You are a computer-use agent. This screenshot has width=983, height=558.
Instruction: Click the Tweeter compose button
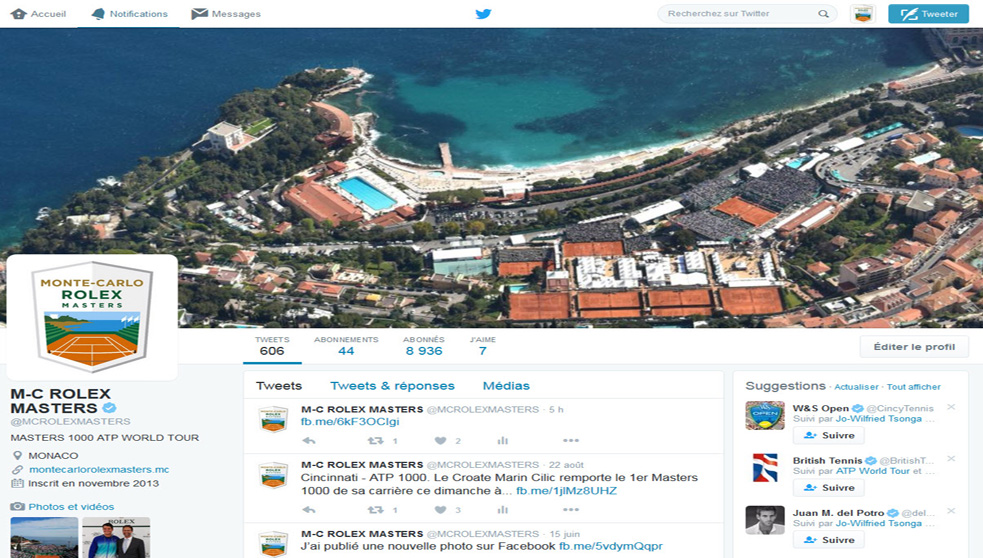pos(928,14)
